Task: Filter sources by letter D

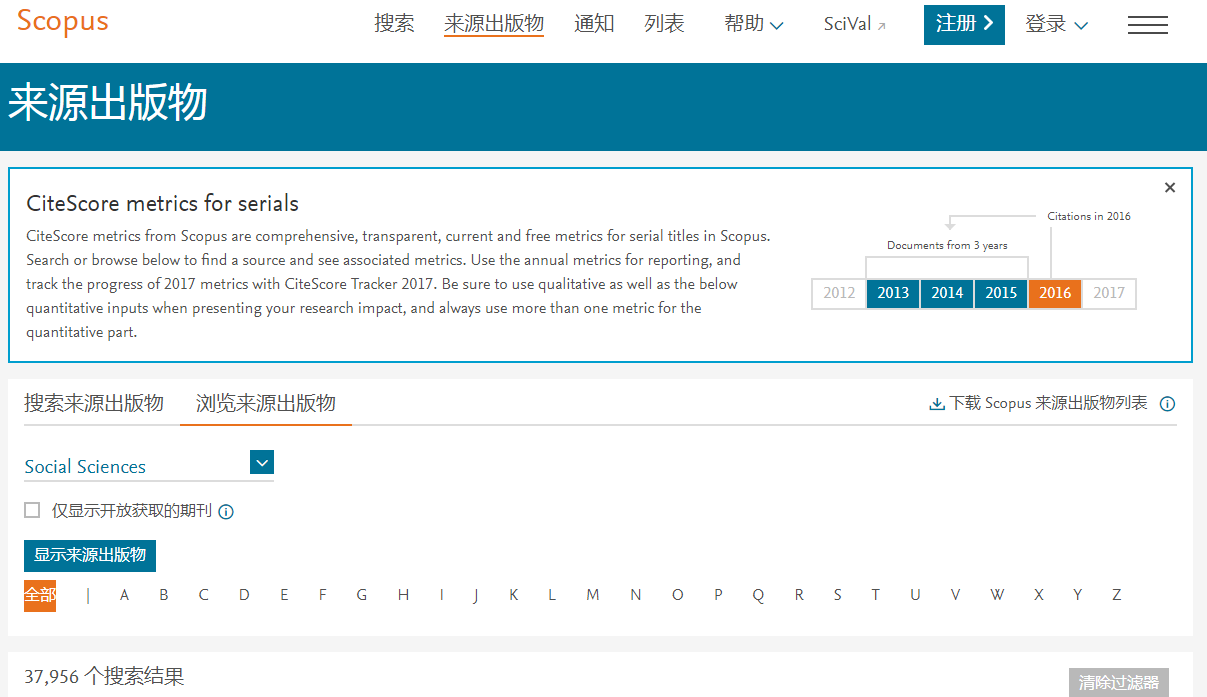Action: point(244,595)
